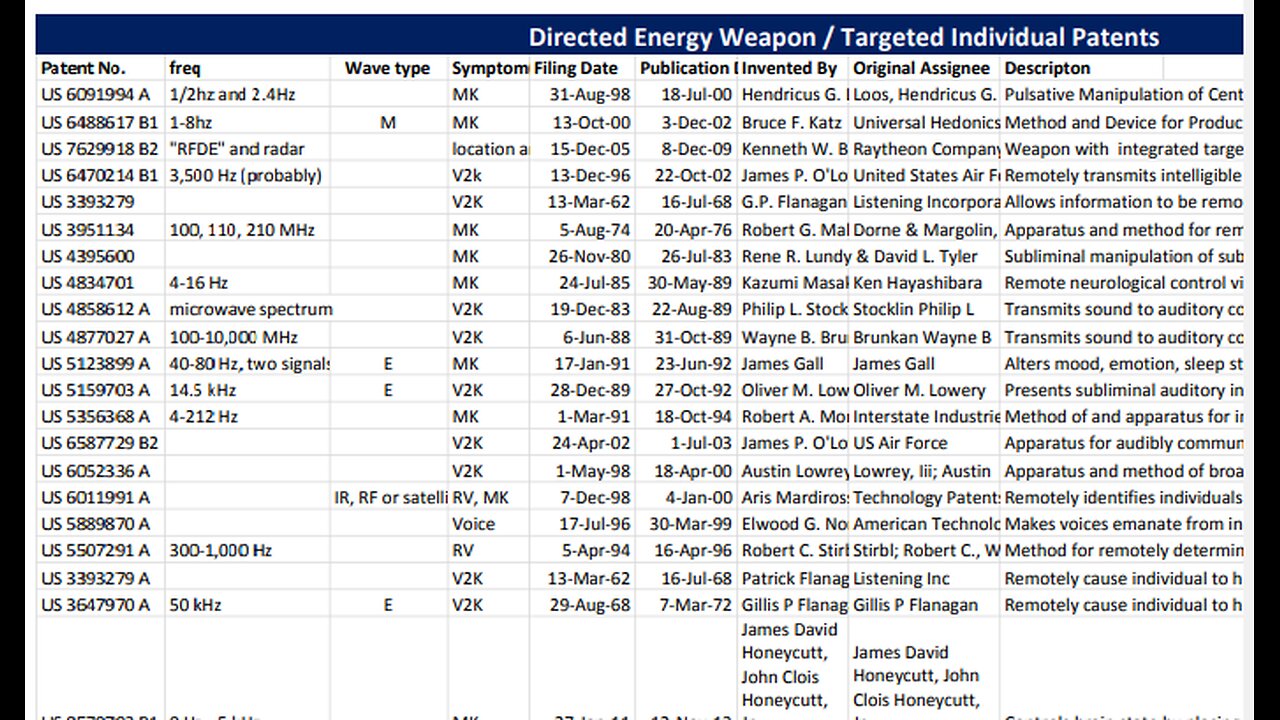Select publication date "31-Oct-89"

click(696, 337)
